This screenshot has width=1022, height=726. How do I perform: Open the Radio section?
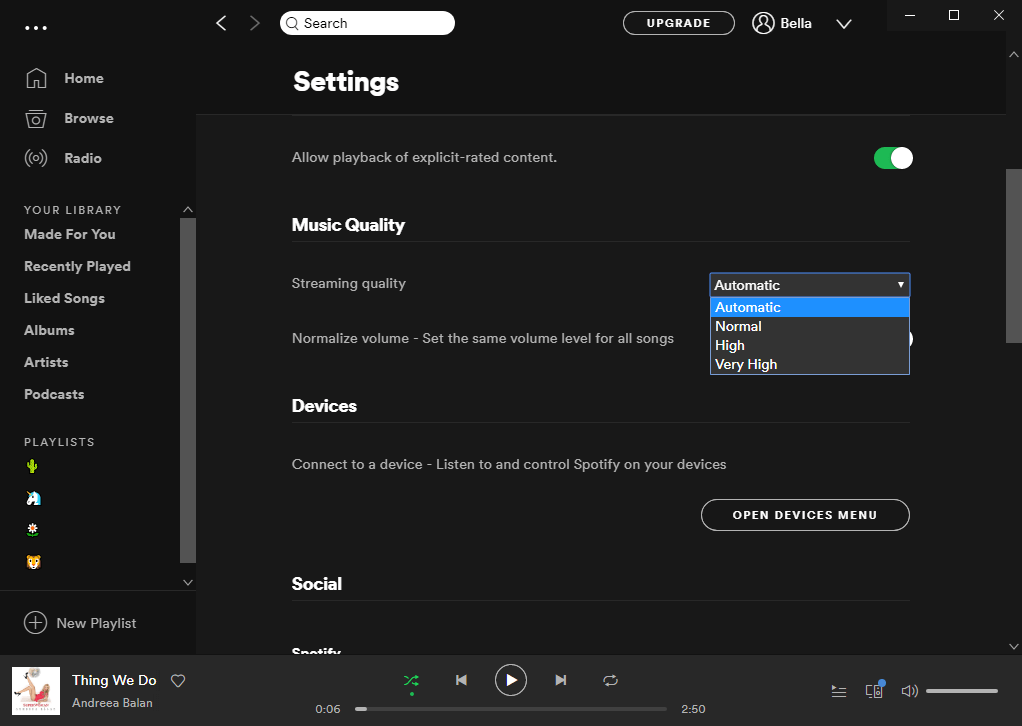[x=82, y=158]
